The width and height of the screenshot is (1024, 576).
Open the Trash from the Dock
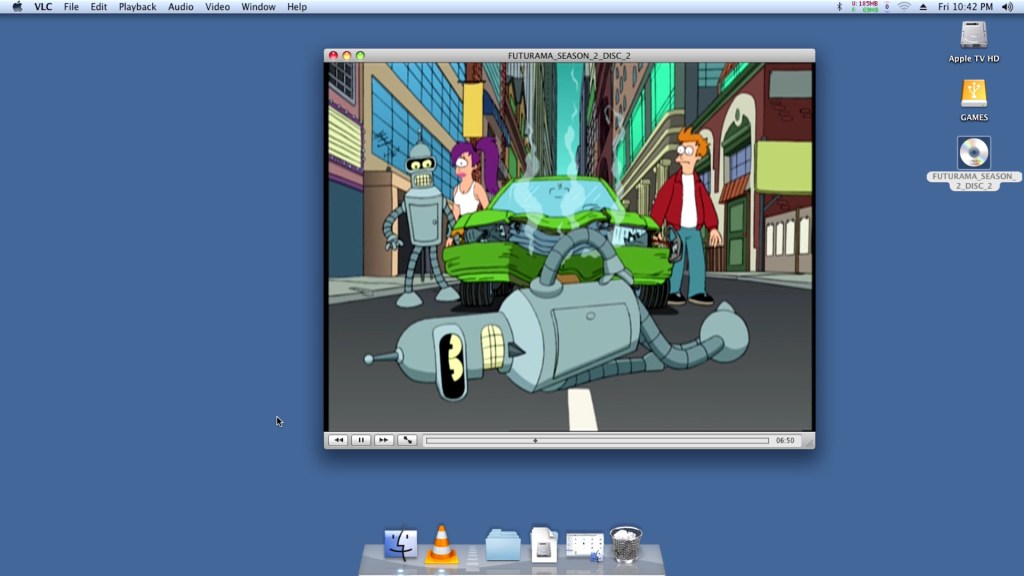pos(625,542)
